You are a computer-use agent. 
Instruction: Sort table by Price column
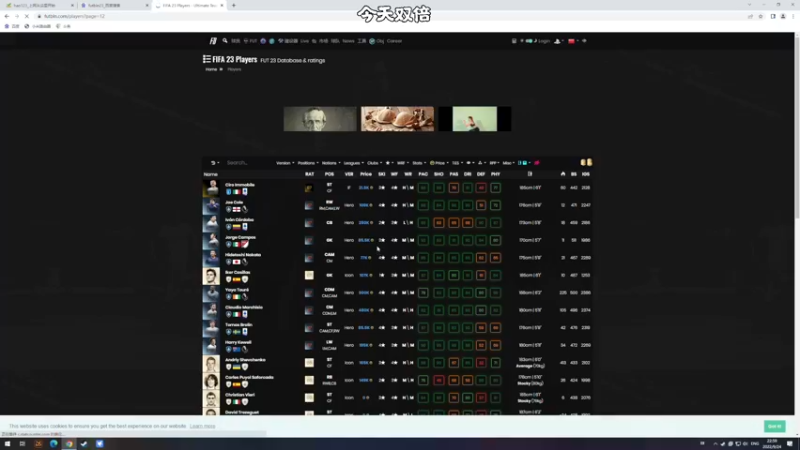(366, 174)
